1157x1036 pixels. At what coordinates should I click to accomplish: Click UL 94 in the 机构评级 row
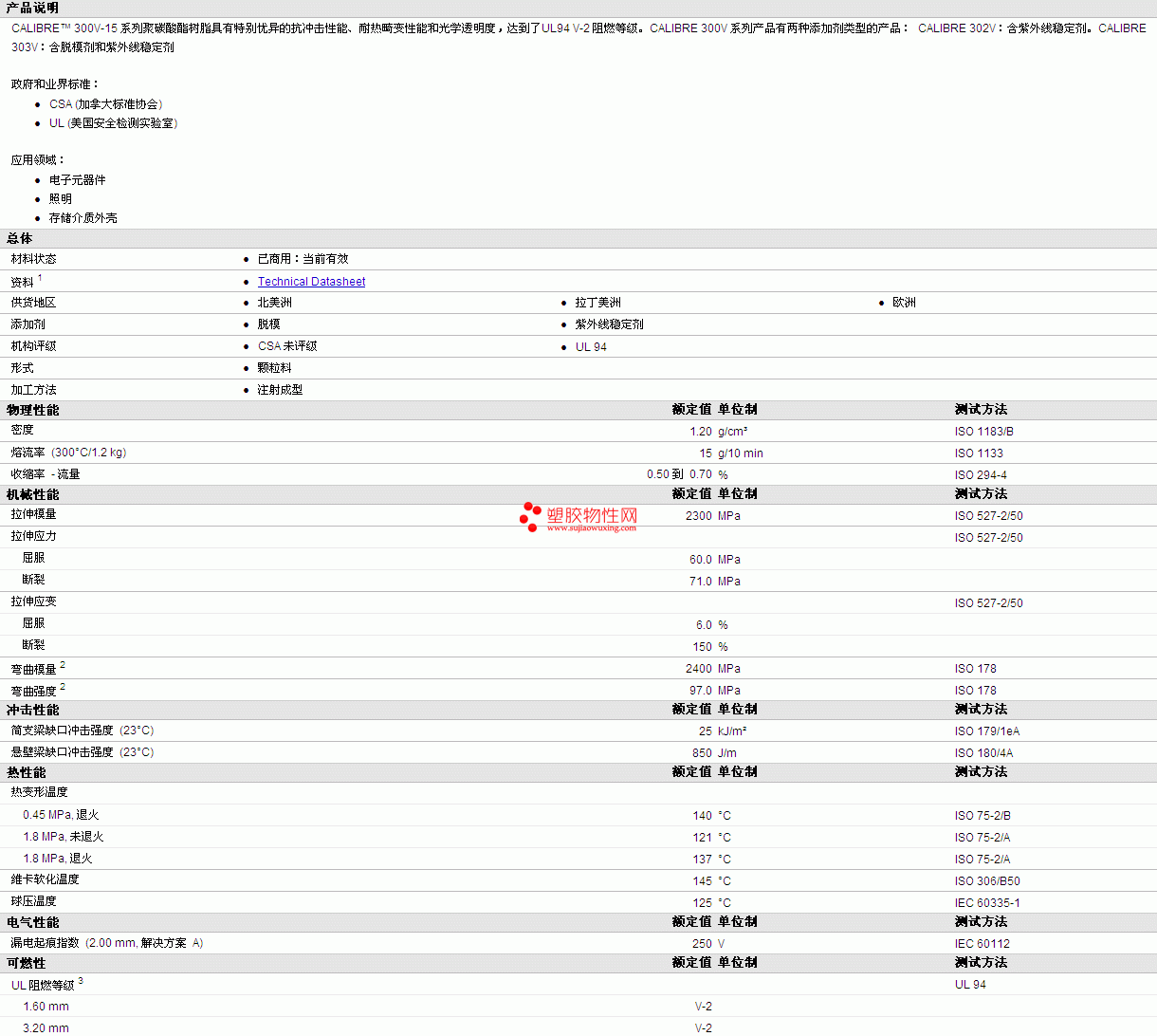pos(591,347)
